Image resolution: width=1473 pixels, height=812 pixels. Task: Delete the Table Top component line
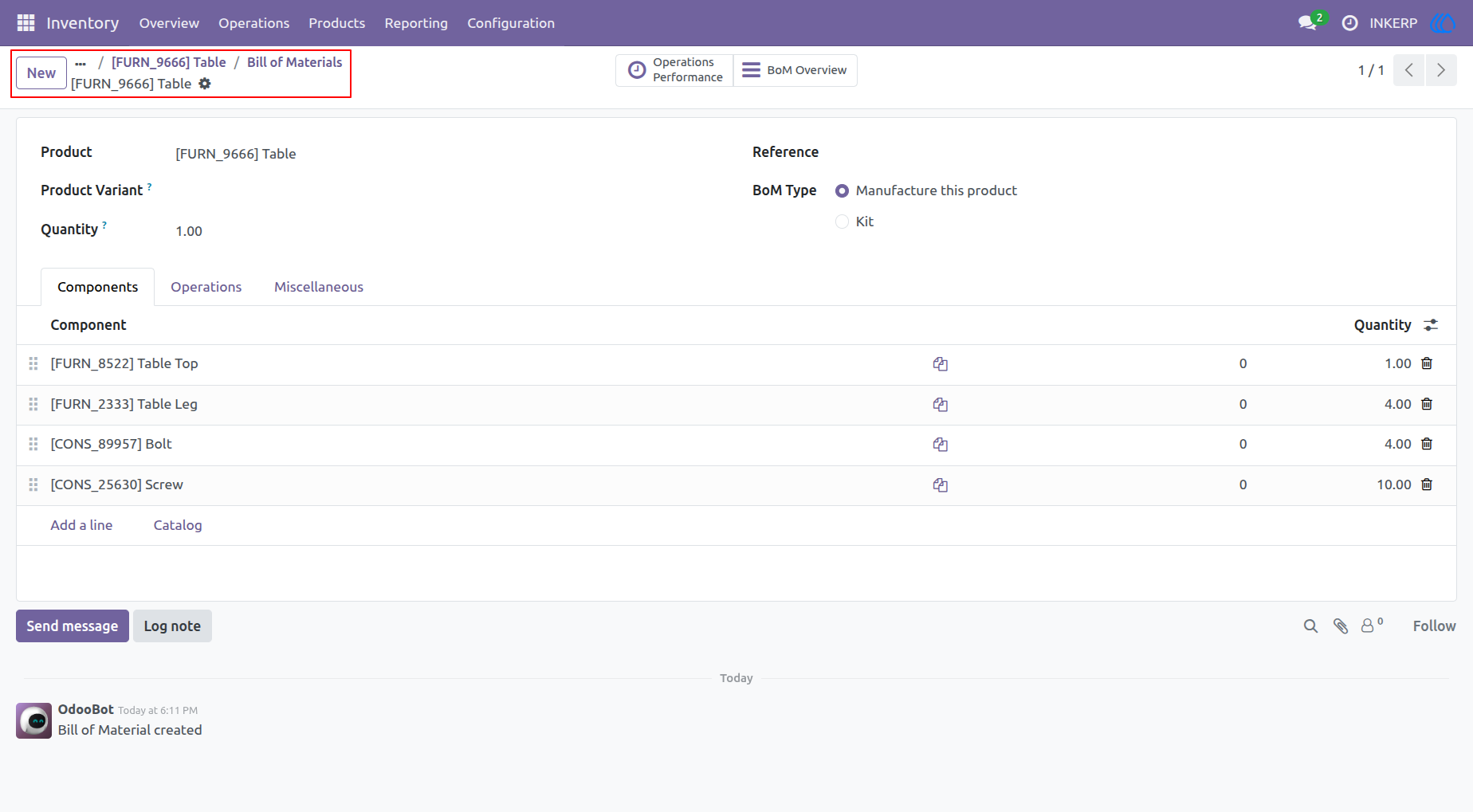[1427, 363]
